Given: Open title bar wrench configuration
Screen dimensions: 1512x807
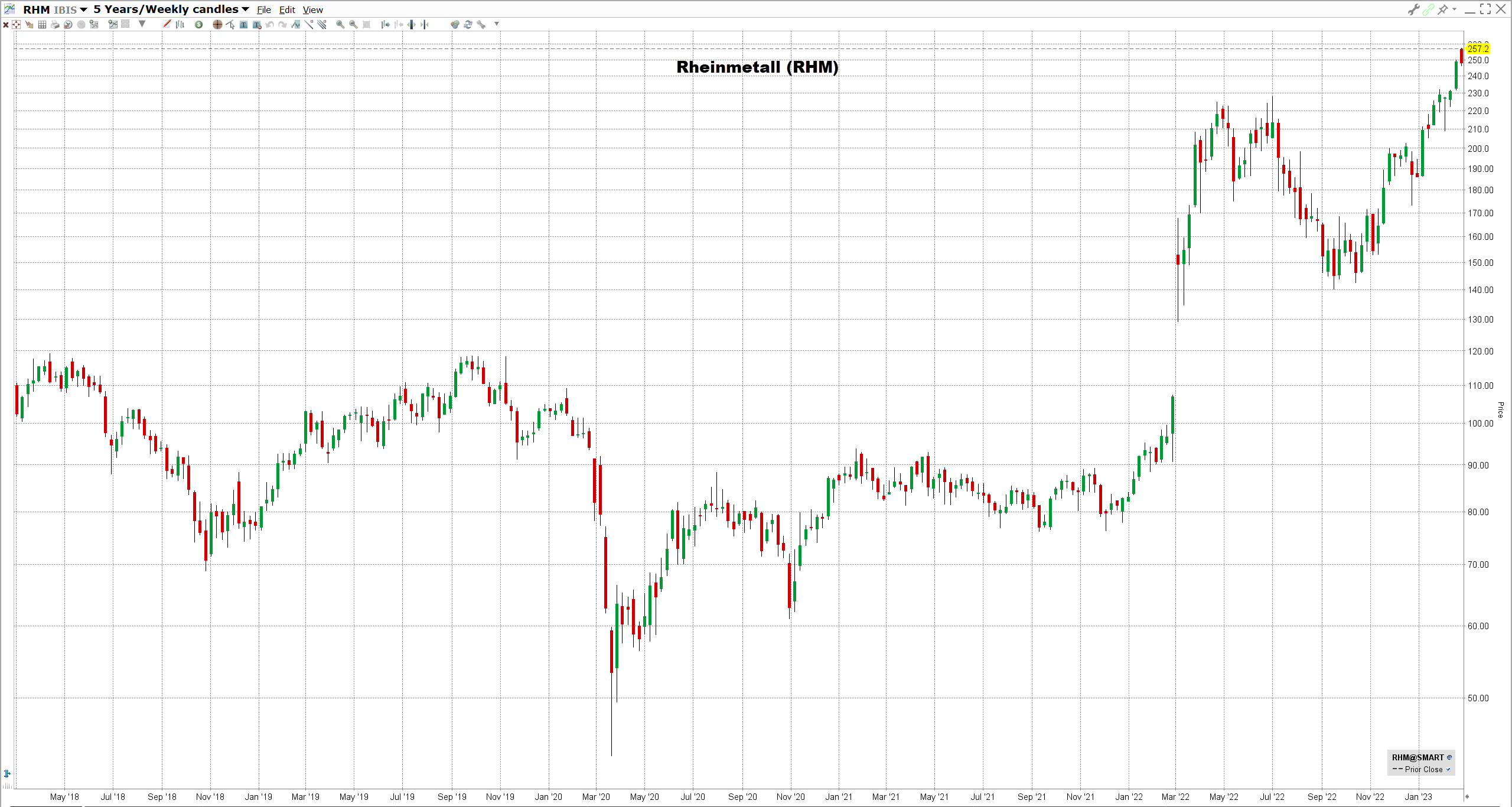Looking at the screenshot, I should [x=1413, y=9].
